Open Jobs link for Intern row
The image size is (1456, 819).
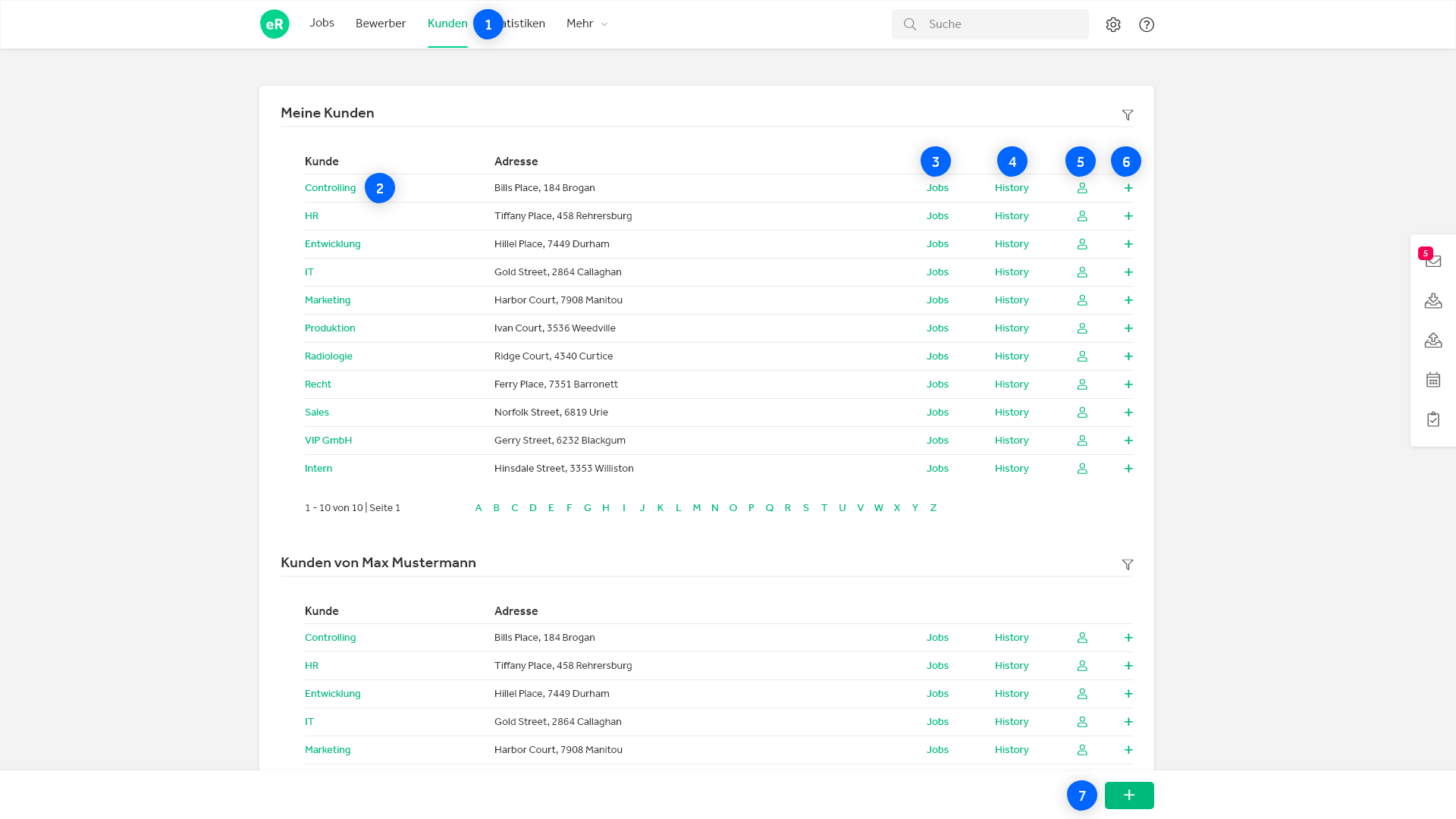click(937, 469)
